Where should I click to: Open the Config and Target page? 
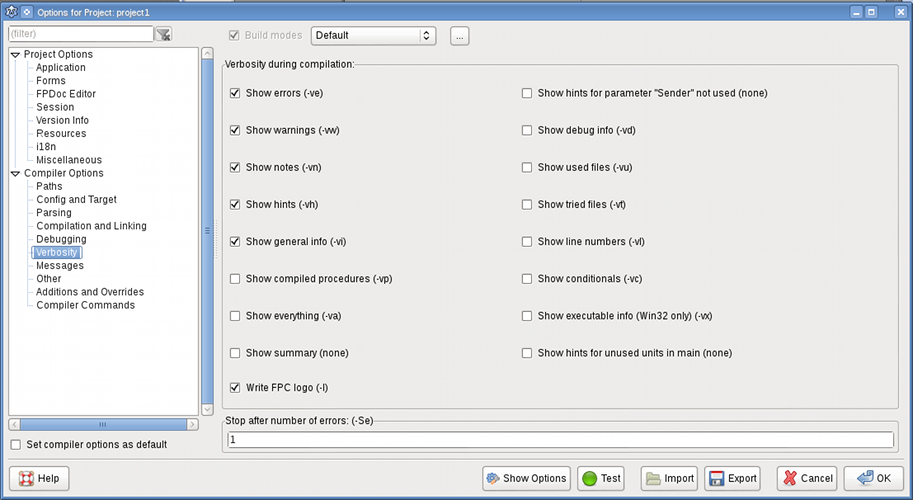coord(76,200)
